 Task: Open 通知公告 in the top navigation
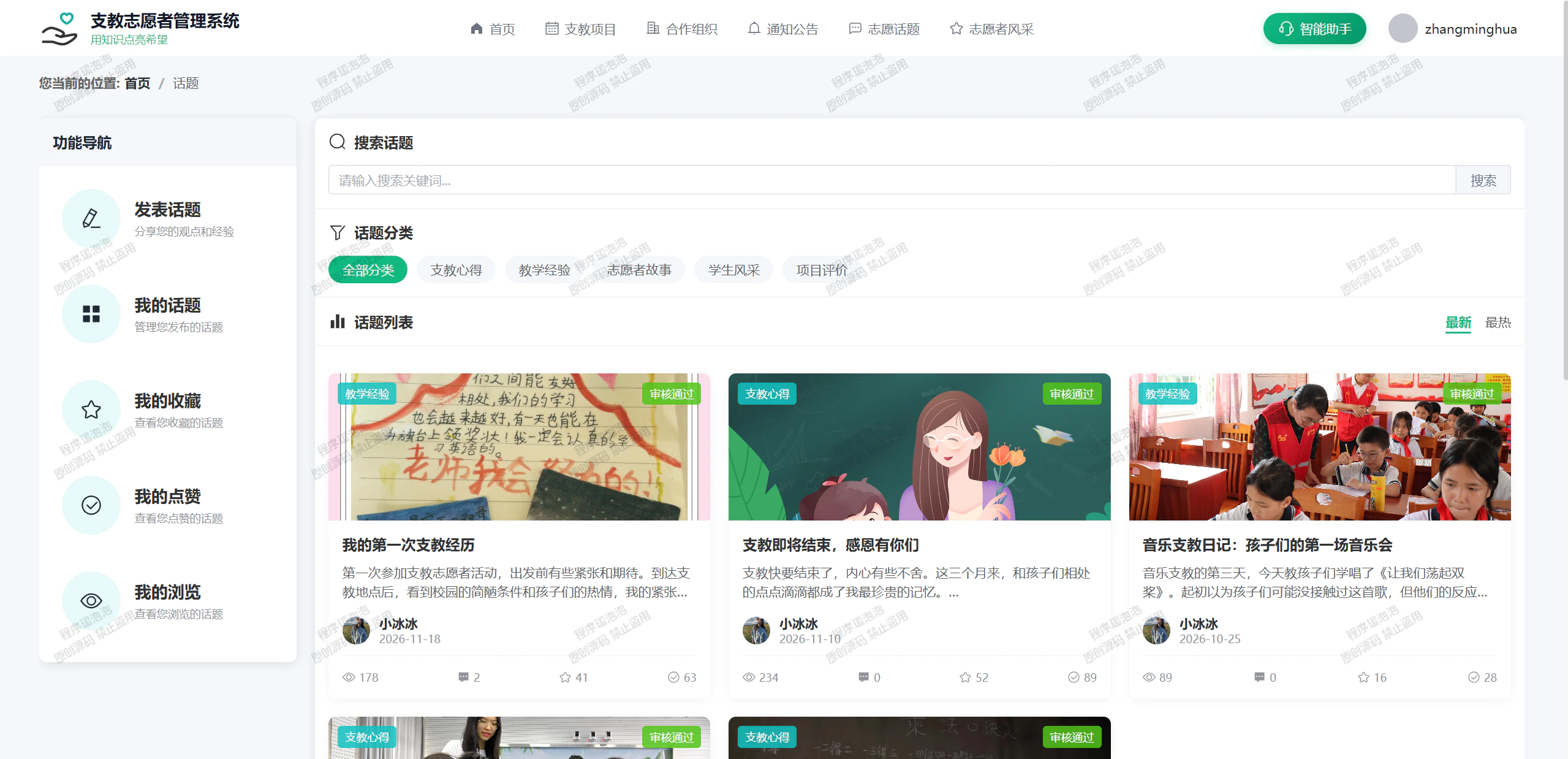coord(783,29)
